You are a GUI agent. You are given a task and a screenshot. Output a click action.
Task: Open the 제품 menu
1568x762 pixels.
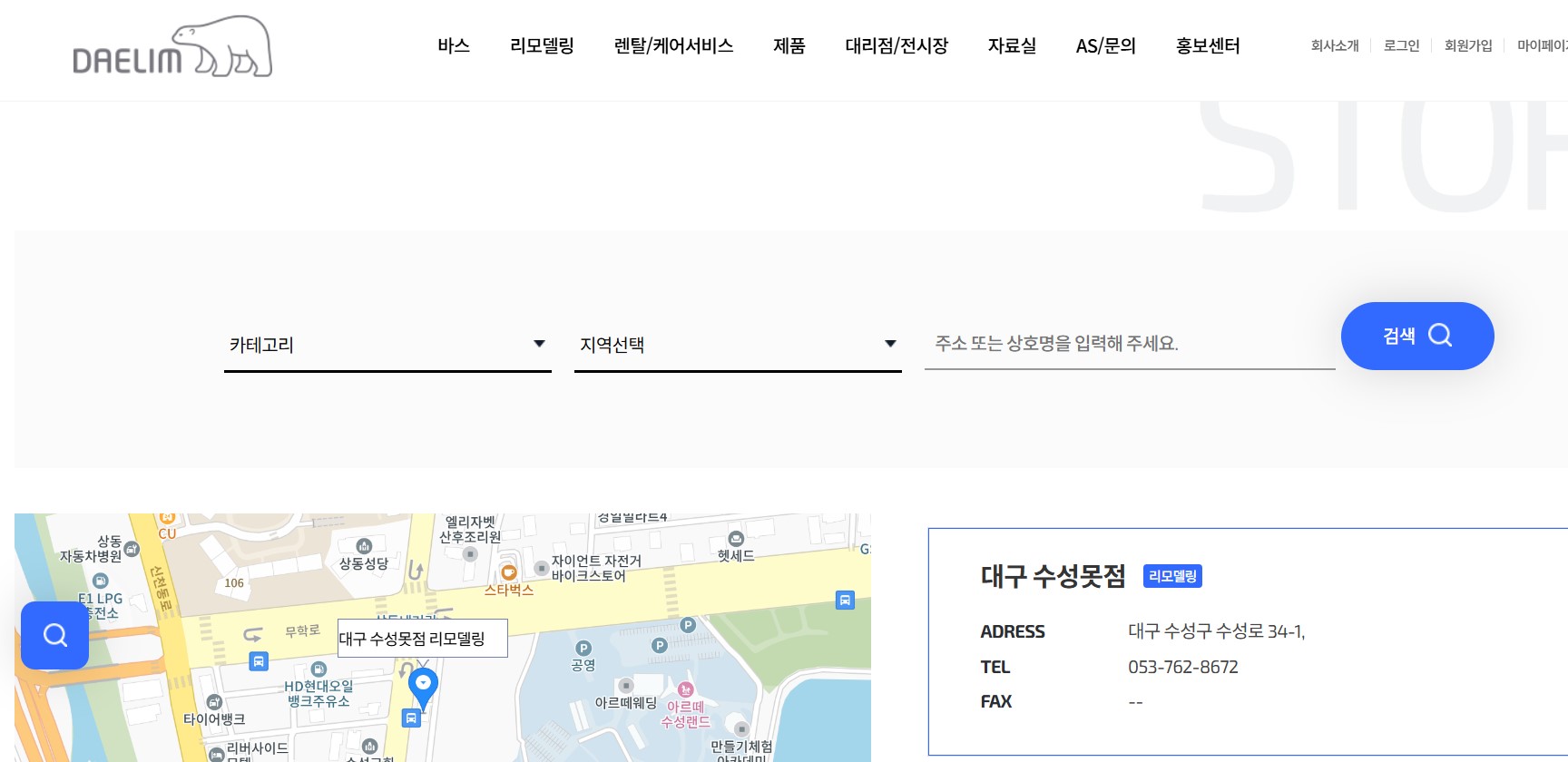[789, 45]
